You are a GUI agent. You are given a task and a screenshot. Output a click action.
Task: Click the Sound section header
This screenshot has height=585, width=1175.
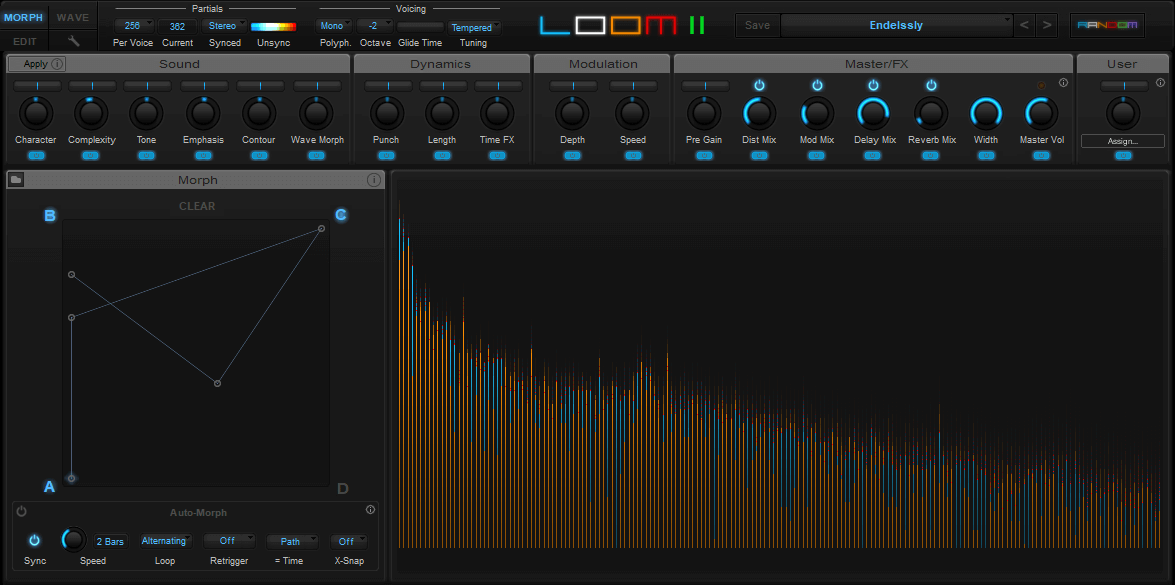tap(179, 64)
